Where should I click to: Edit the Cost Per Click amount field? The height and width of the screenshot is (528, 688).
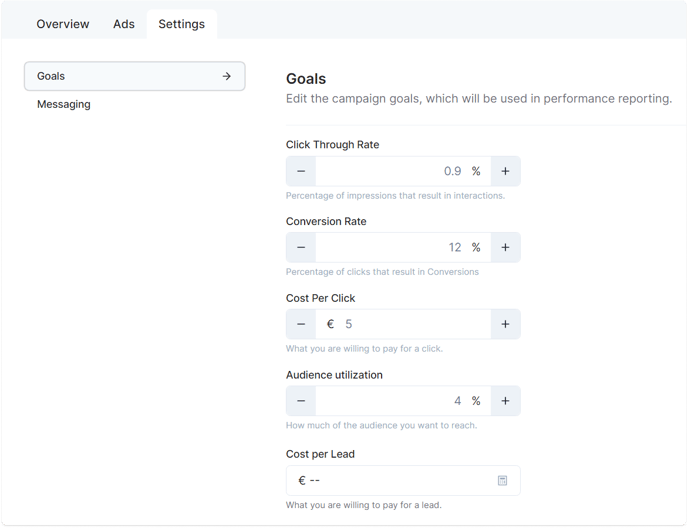click(403, 324)
